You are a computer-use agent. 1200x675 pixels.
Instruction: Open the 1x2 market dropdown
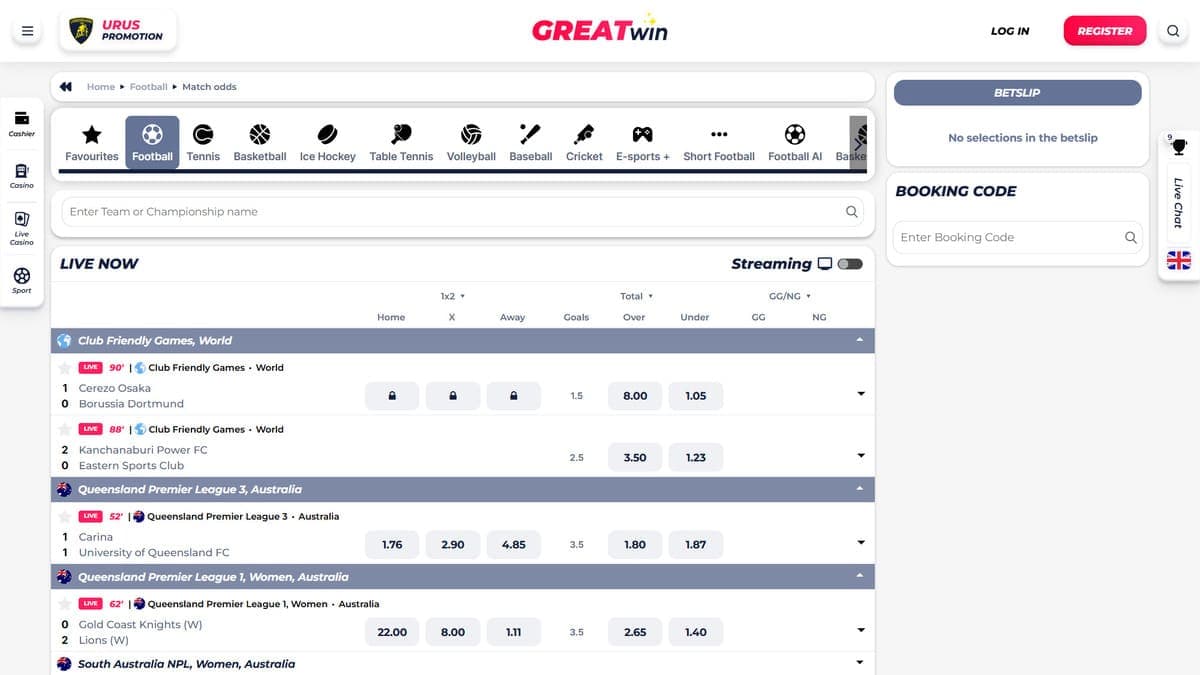[452, 296]
